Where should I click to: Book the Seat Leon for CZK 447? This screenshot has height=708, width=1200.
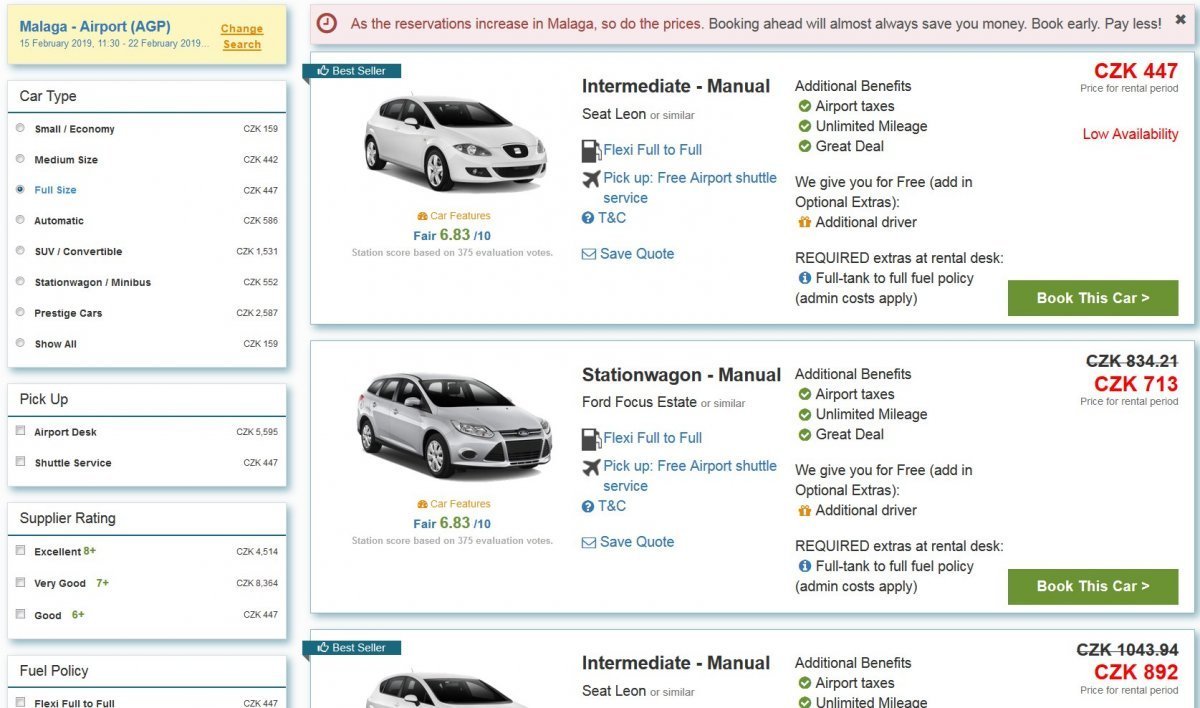click(x=1092, y=298)
